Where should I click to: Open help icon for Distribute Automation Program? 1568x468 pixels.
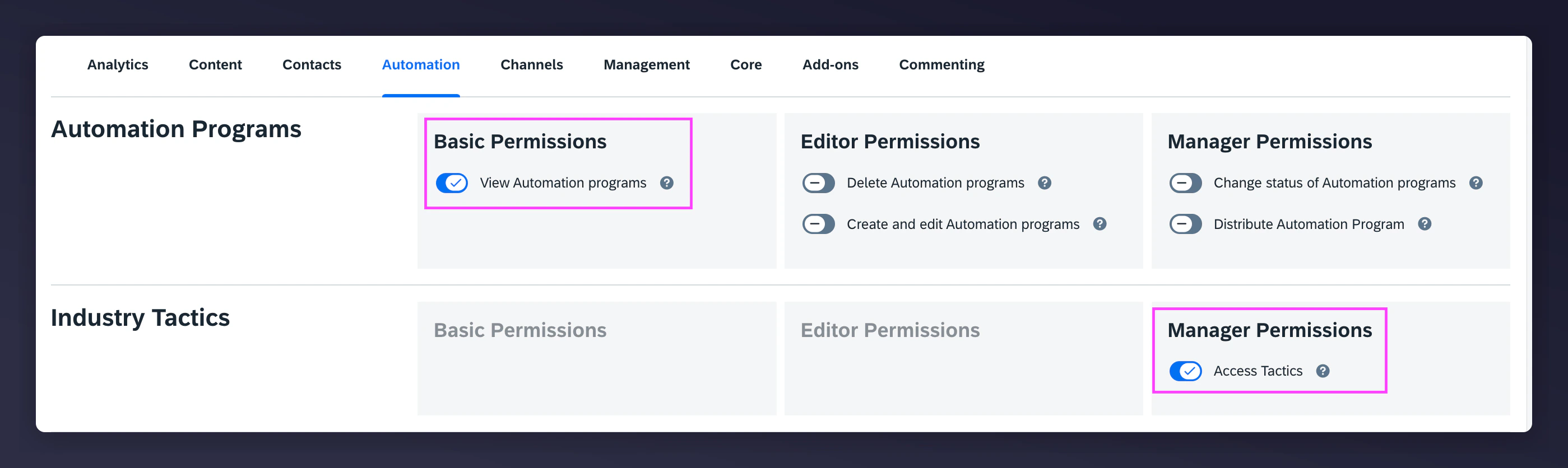pos(1425,224)
